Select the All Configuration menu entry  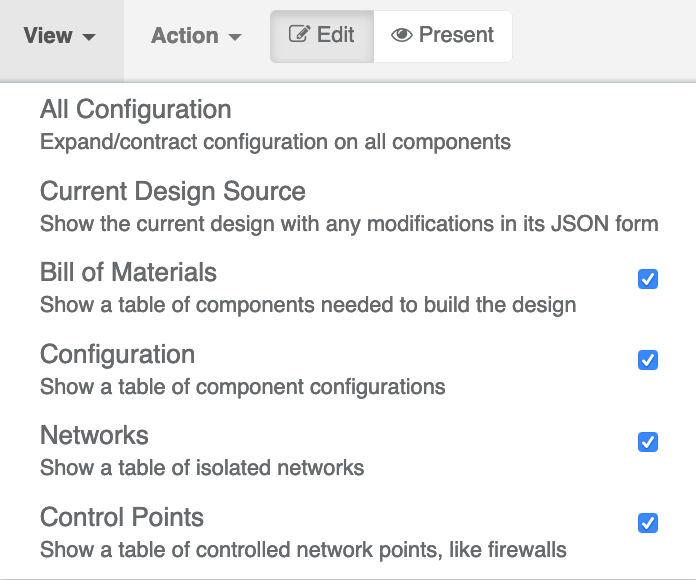[x=135, y=109]
